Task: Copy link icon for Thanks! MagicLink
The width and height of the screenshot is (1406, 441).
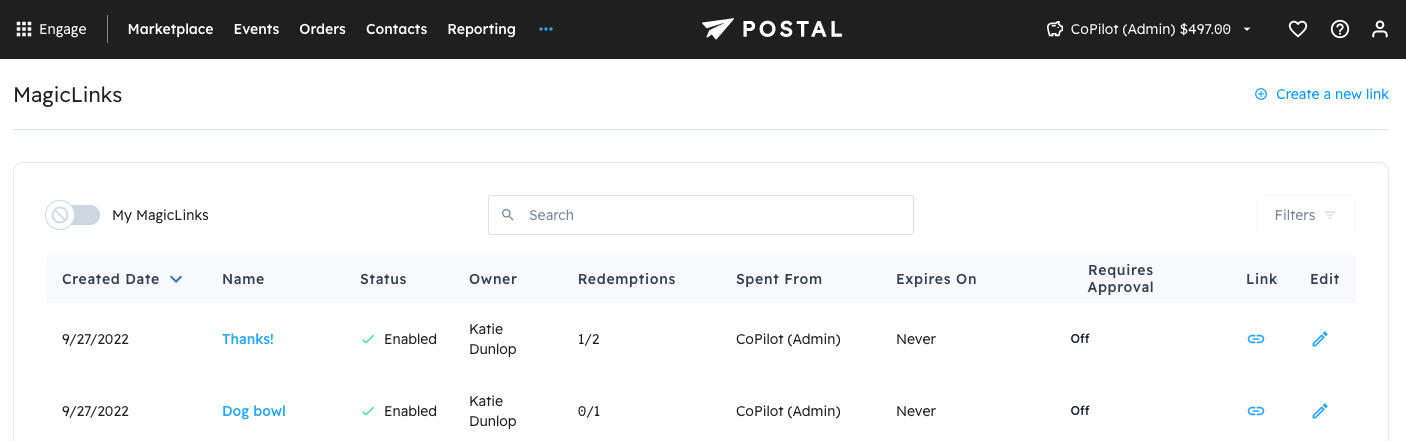Action: pos(1256,339)
